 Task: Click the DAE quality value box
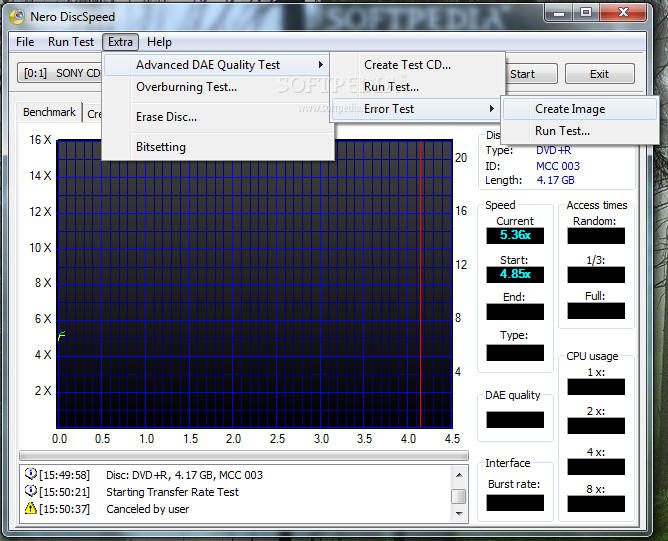[x=515, y=420]
